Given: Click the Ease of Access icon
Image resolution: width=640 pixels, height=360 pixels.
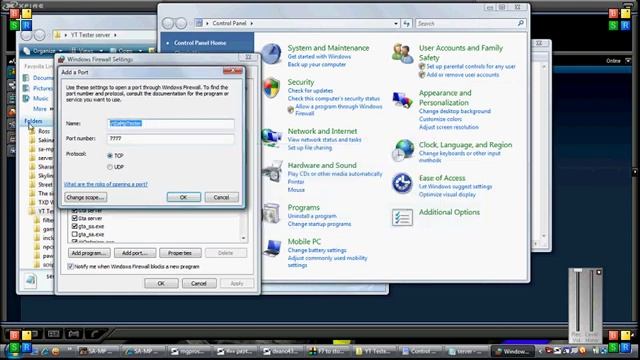Looking at the screenshot, I should (402, 183).
